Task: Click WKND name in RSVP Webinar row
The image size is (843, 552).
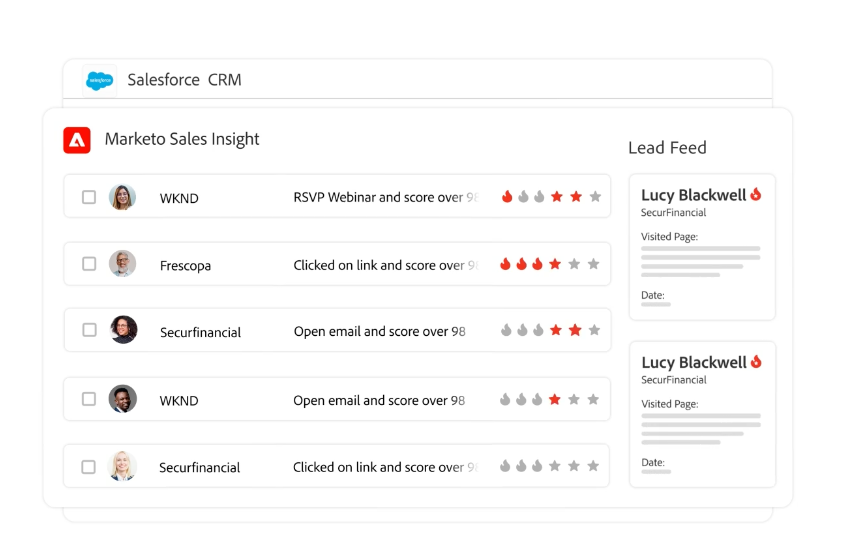Action: (179, 198)
